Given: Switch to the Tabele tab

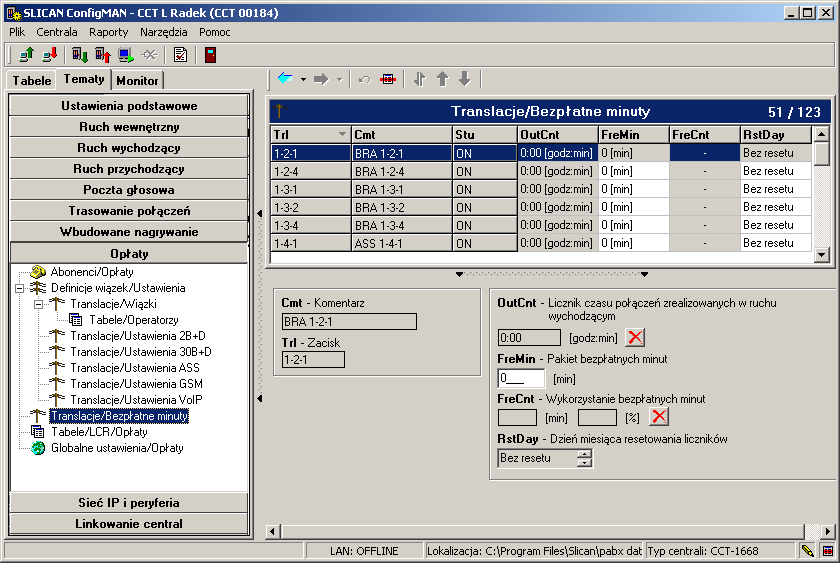Looking at the screenshot, I should click(x=32, y=80).
